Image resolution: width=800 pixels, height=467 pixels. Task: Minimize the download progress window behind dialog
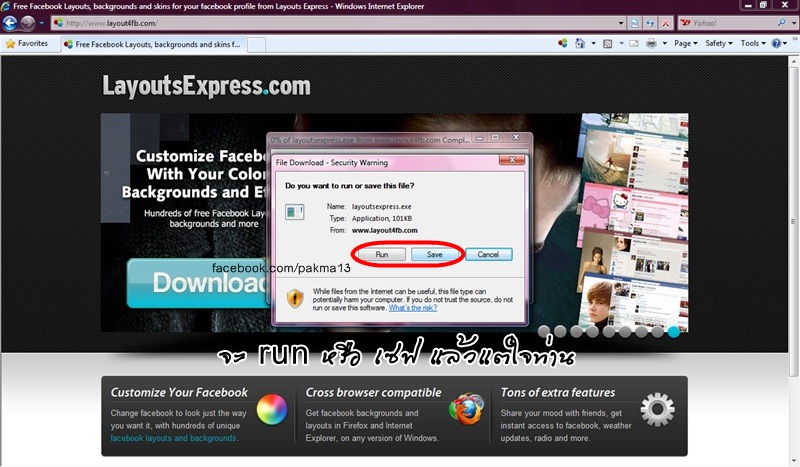point(480,138)
